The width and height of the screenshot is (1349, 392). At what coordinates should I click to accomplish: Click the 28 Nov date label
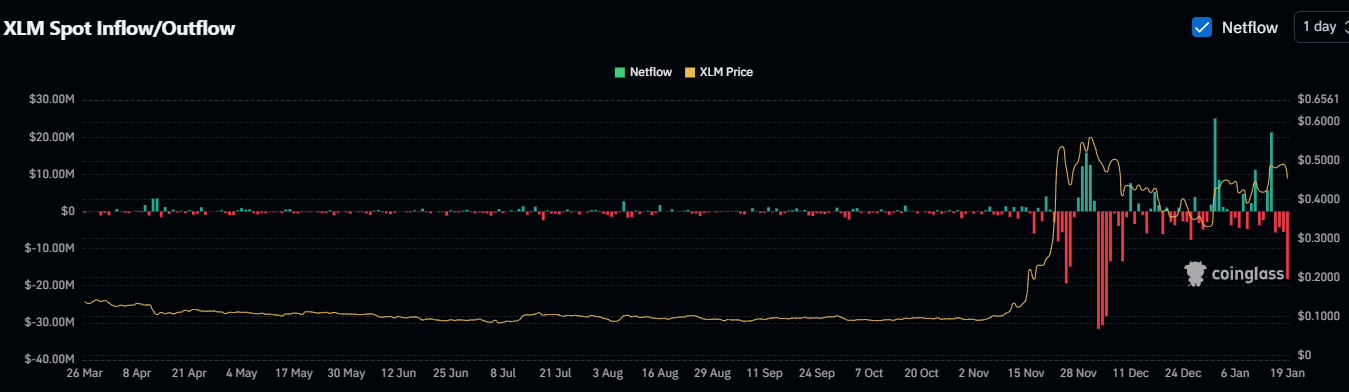click(1077, 373)
